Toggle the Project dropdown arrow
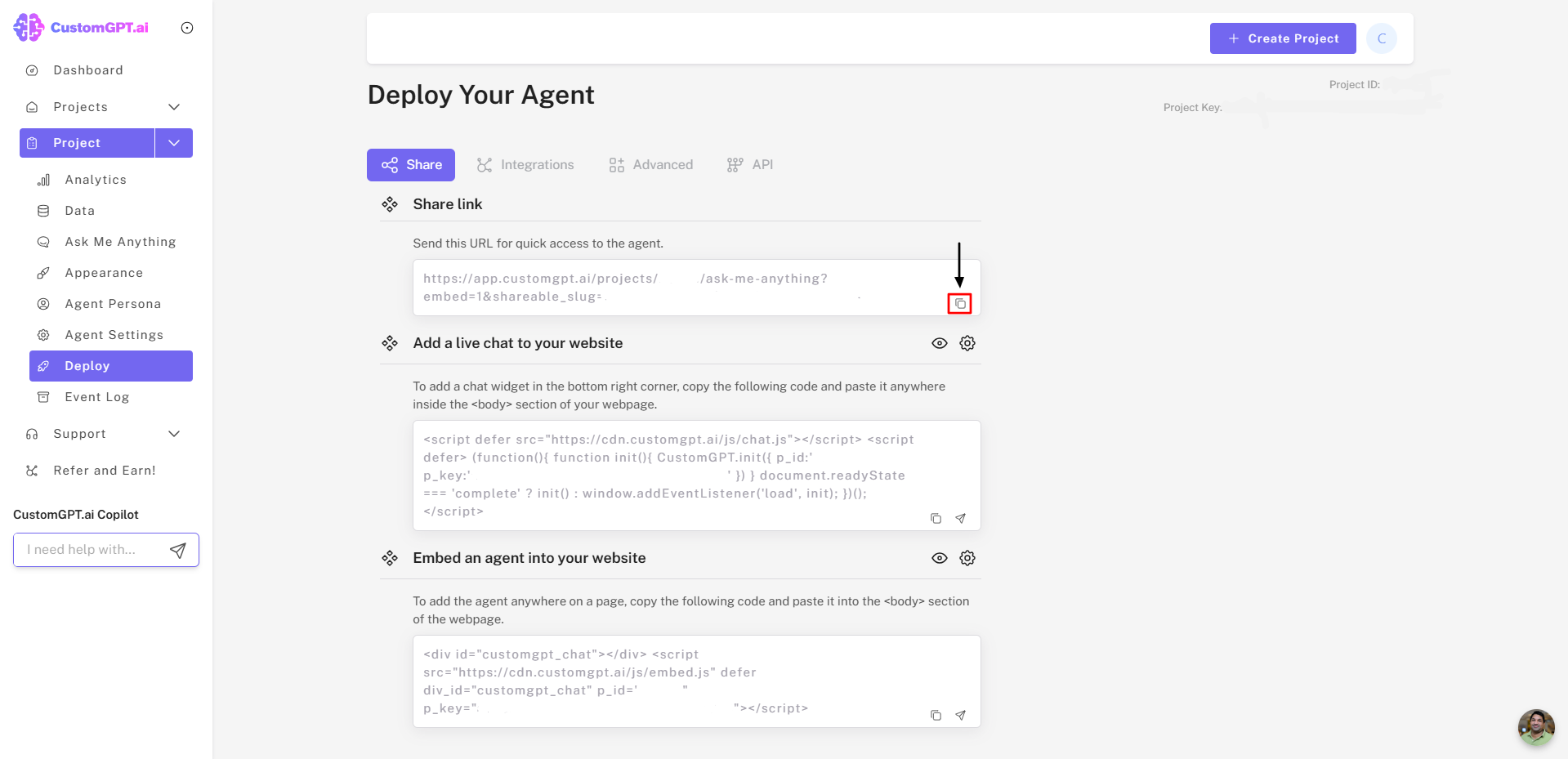Viewport: 1568px width, 759px height. pyautogui.click(x=174, y=143)
